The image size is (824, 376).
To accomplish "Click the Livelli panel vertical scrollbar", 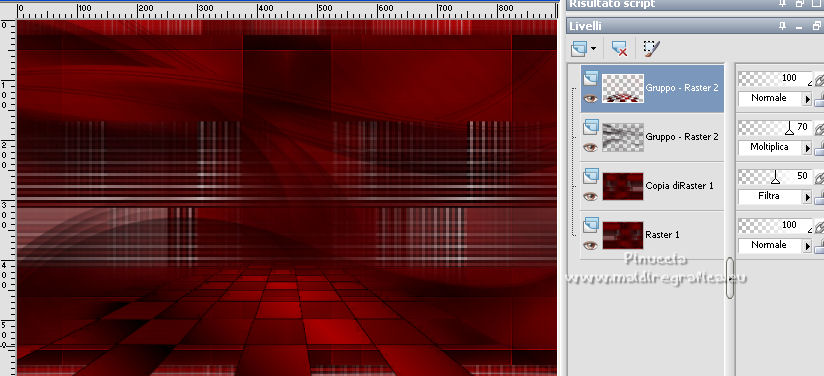I will point(729,278).
